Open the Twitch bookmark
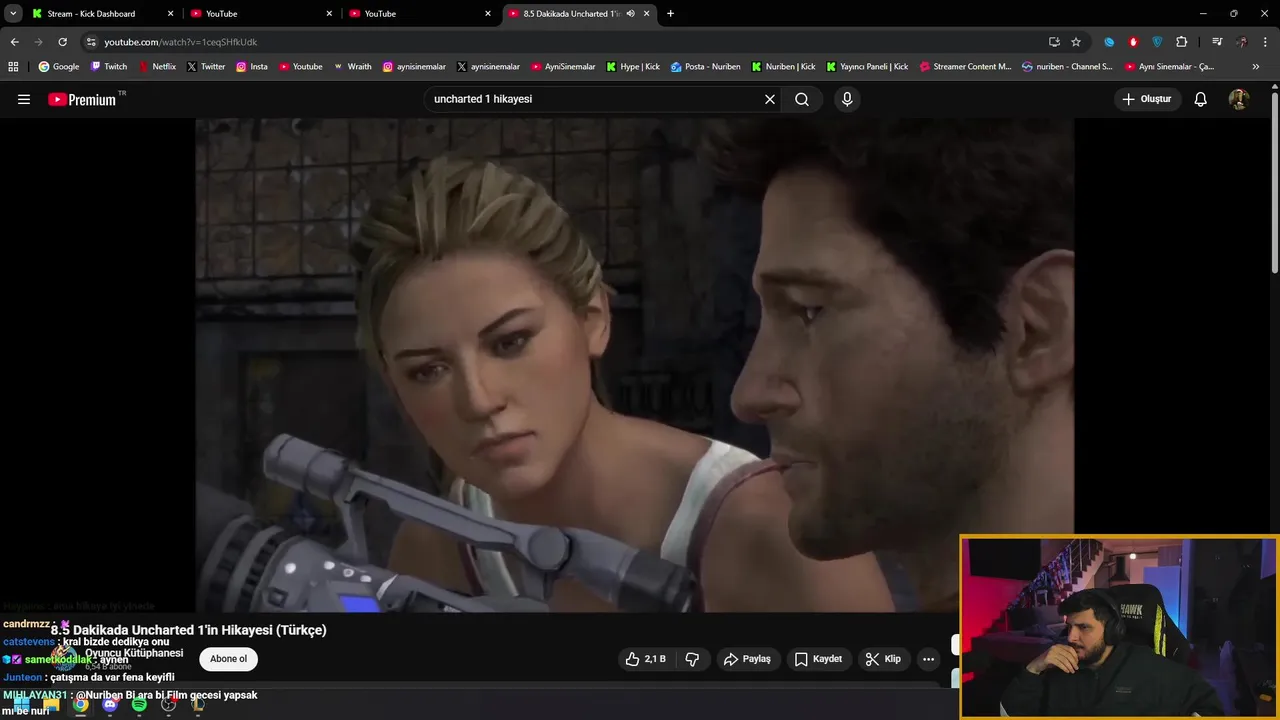 pyautogui.click(x=109, y=67)
